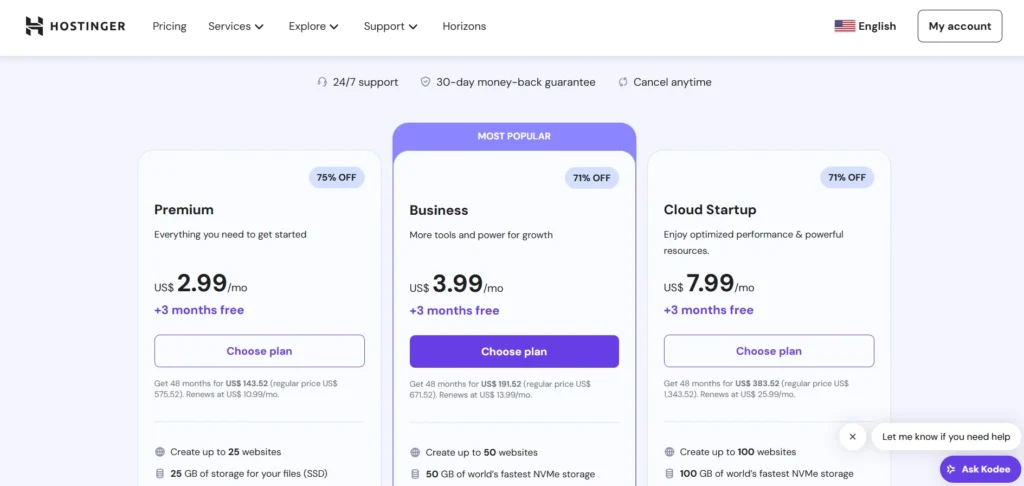
Task: Open My account
Action: coord(959,26)
